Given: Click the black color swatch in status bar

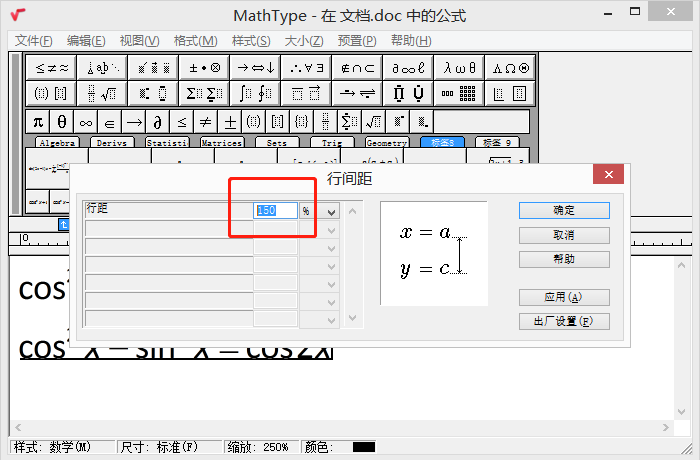Looking at the screenshot, I should pos(364,447).
